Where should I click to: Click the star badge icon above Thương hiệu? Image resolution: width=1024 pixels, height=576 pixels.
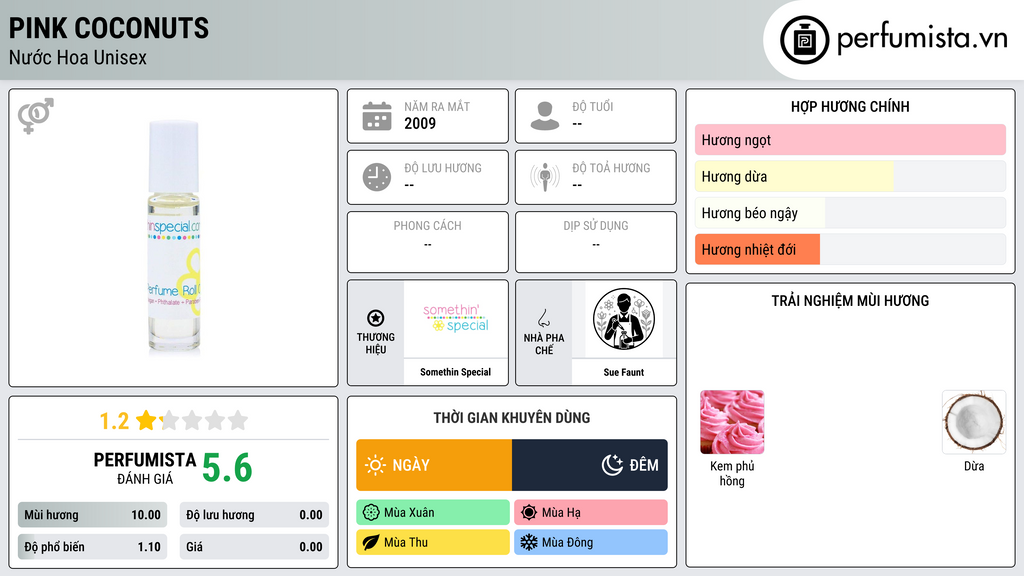tap(376, 318)
